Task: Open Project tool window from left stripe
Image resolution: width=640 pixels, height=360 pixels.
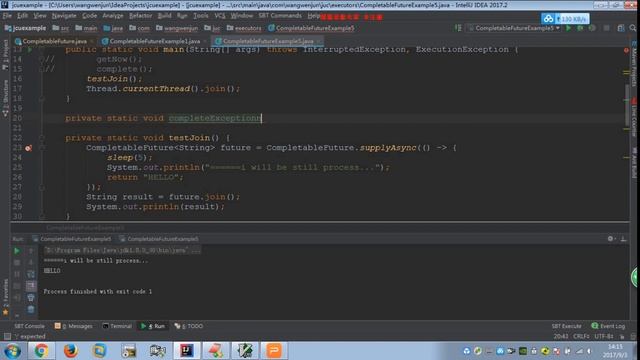Action: [x=5, y=54]
